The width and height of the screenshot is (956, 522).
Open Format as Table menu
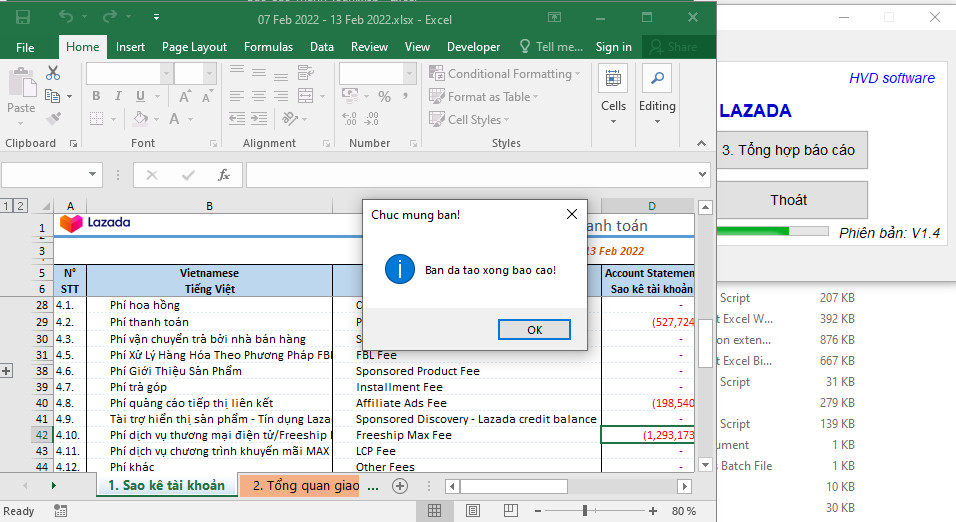pos(483,96)
